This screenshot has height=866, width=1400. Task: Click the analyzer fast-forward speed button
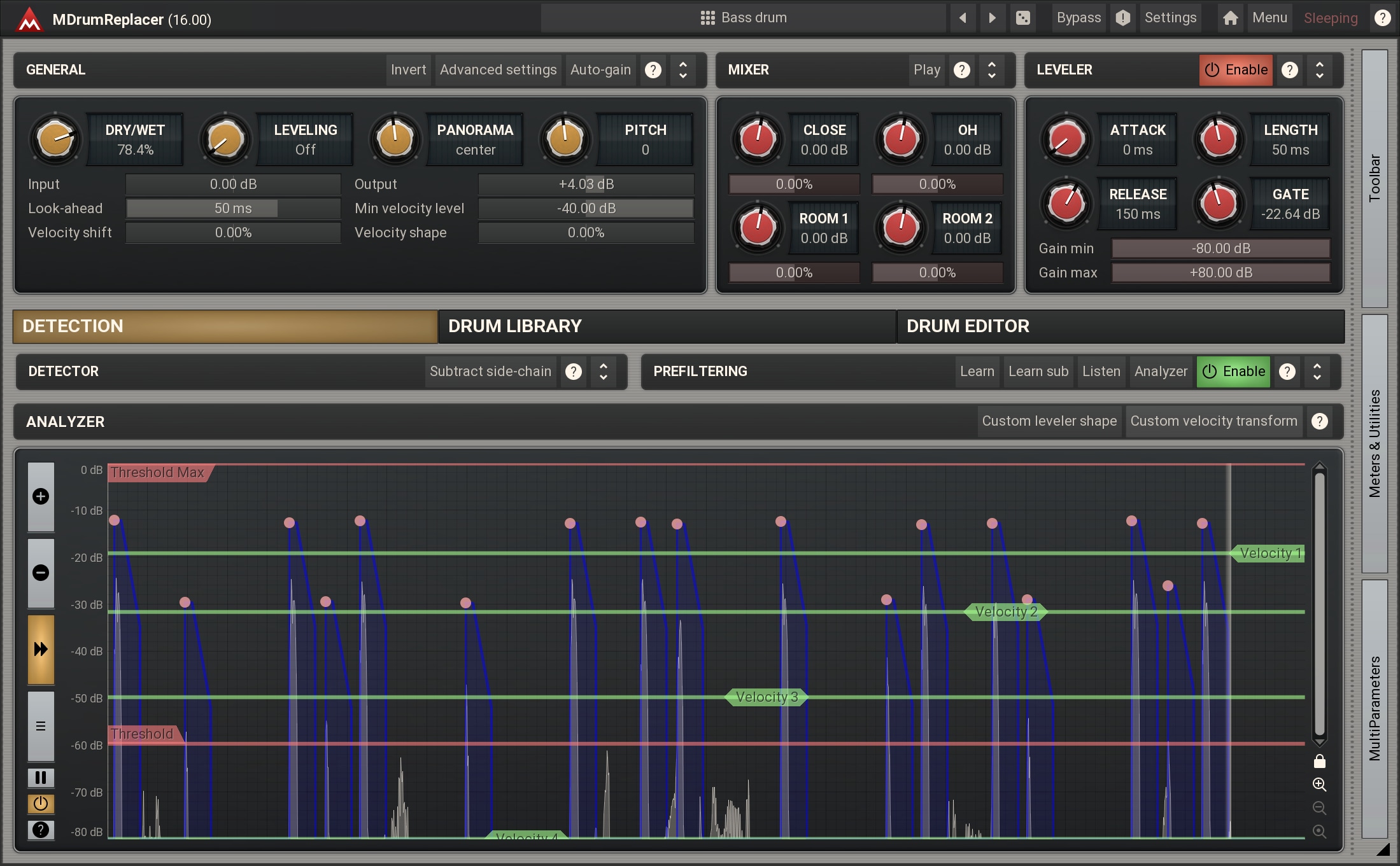41,649
